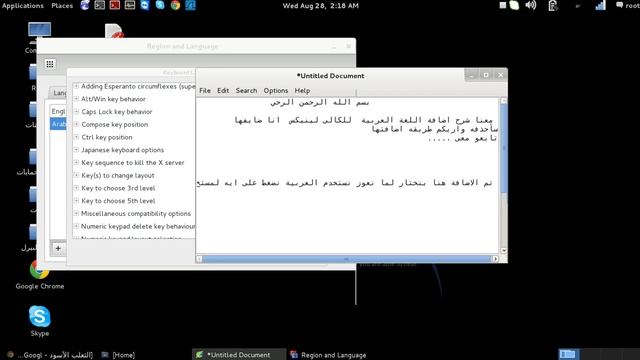Expand Key(s) to change layout
The height and width of the screenshot is (360, 640).
(76, 175)
